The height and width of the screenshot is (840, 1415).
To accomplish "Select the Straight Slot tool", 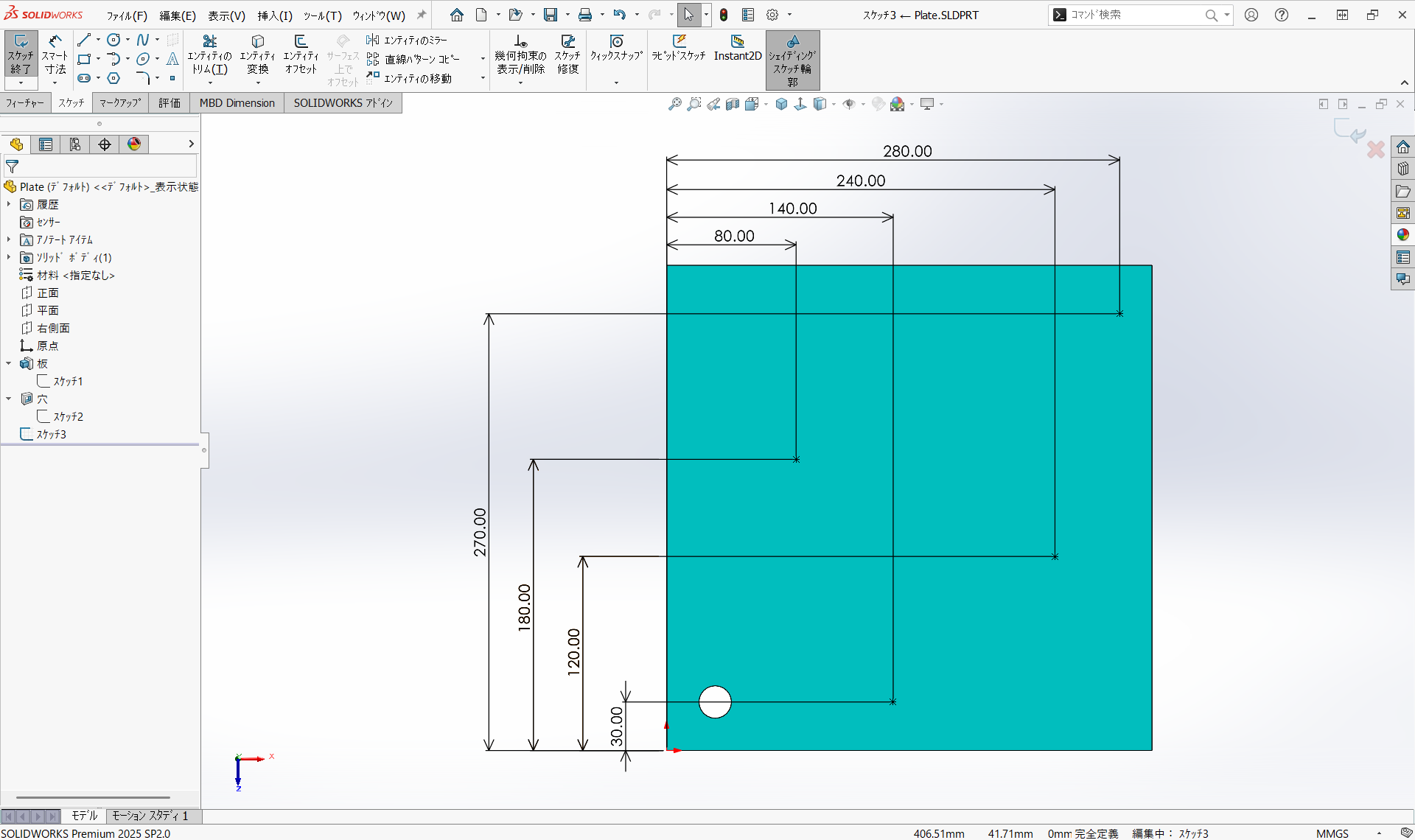I will 84,78.
